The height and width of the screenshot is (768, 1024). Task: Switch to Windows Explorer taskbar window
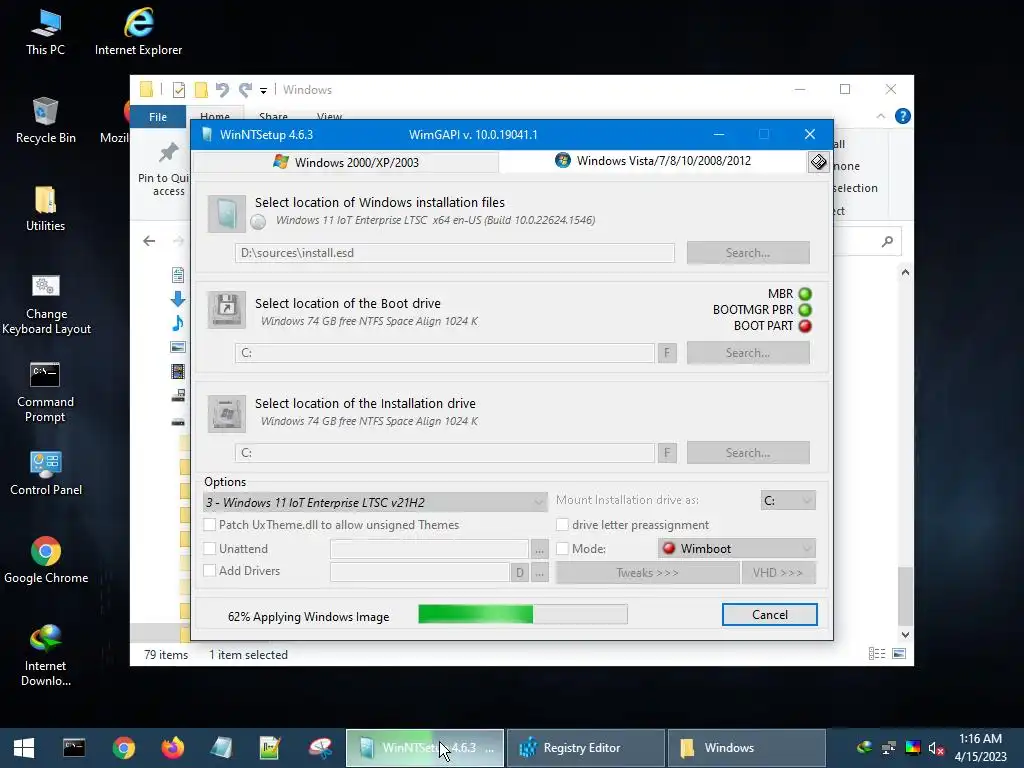(747, 748)
